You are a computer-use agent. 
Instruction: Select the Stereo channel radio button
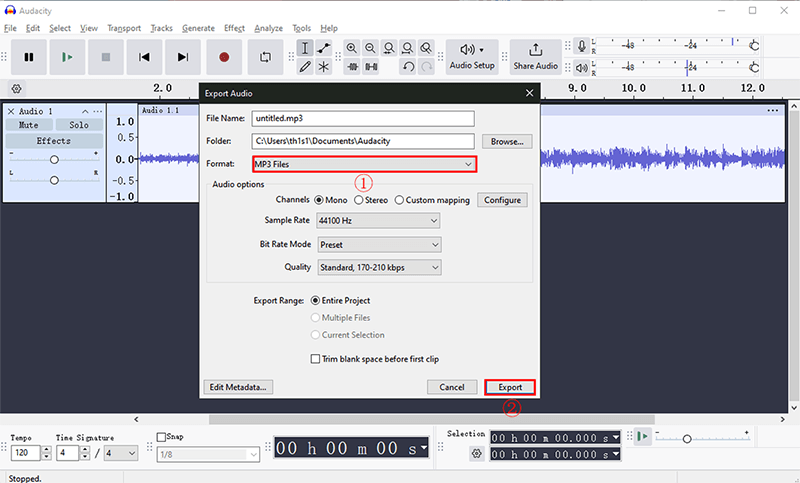[x=360, y=200]
